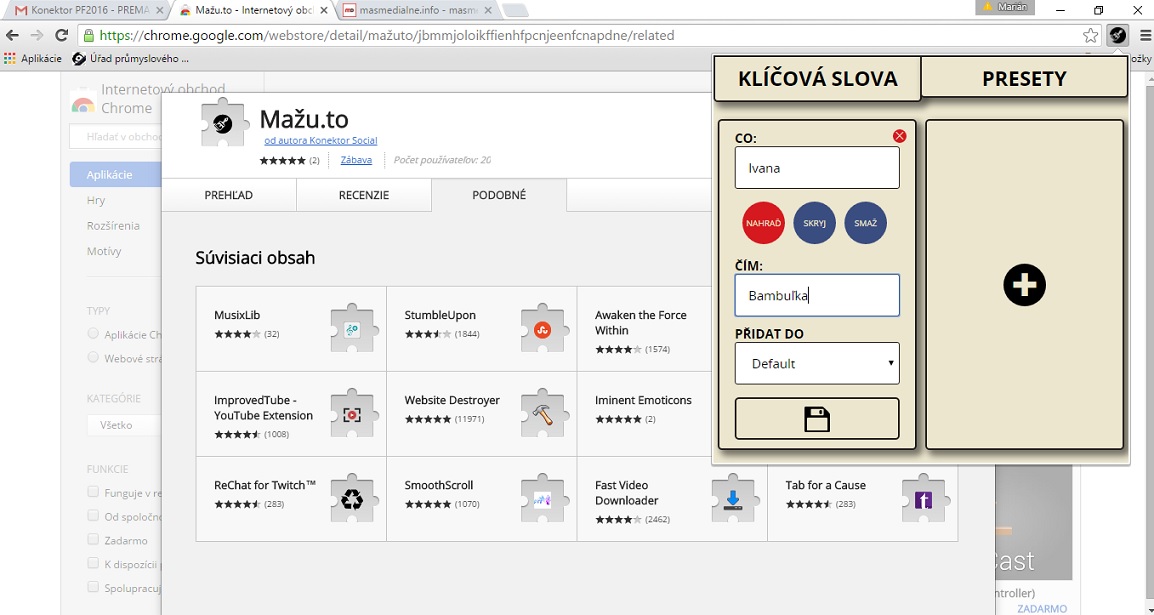
Task: Select the SKRYJ hide option
Action: [814, 223]
